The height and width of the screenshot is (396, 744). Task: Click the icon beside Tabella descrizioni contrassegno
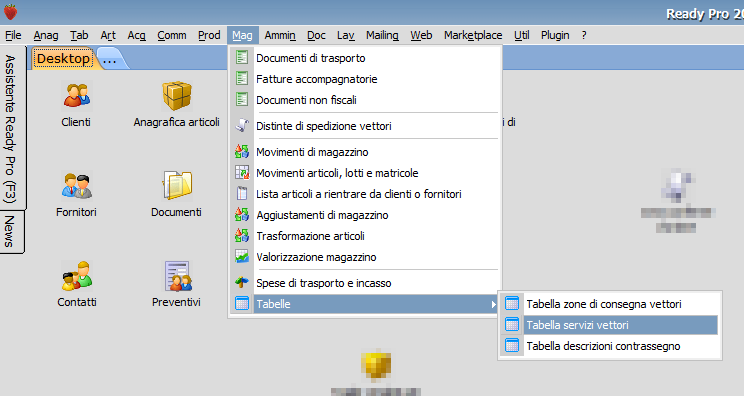[x=512, y=346]
